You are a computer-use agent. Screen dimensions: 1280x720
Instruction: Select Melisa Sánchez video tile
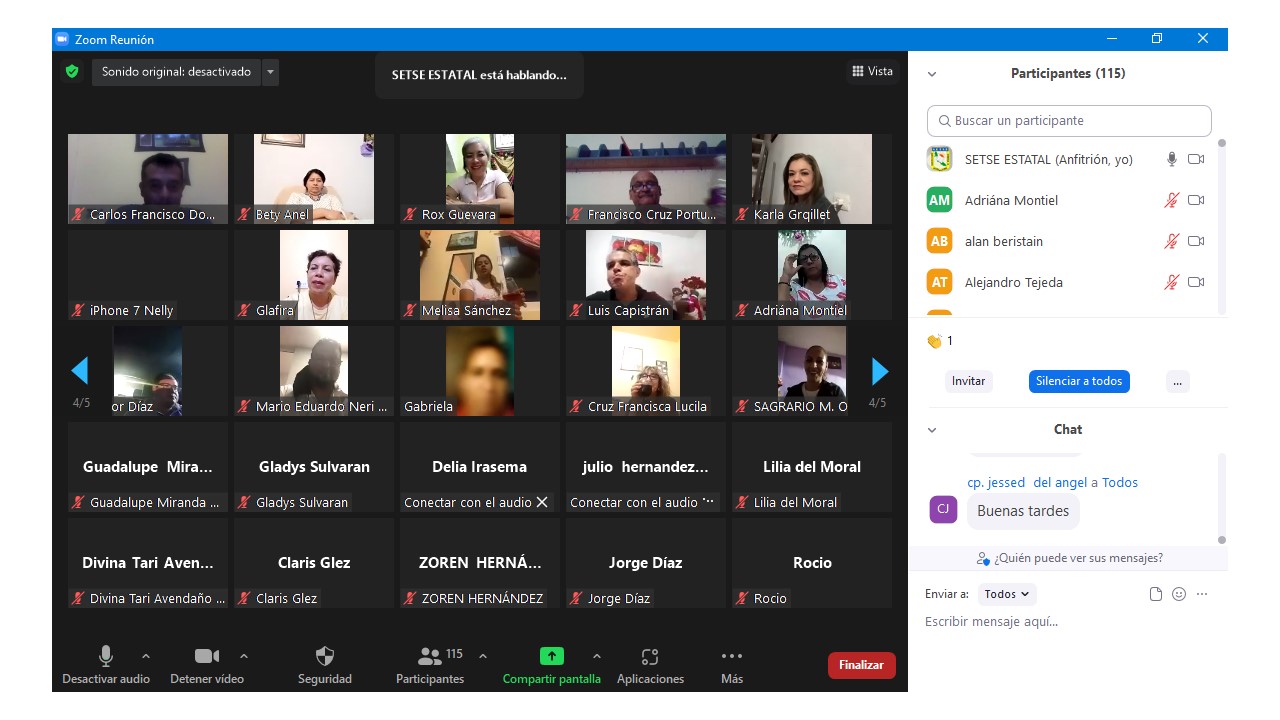coord(480,275)
